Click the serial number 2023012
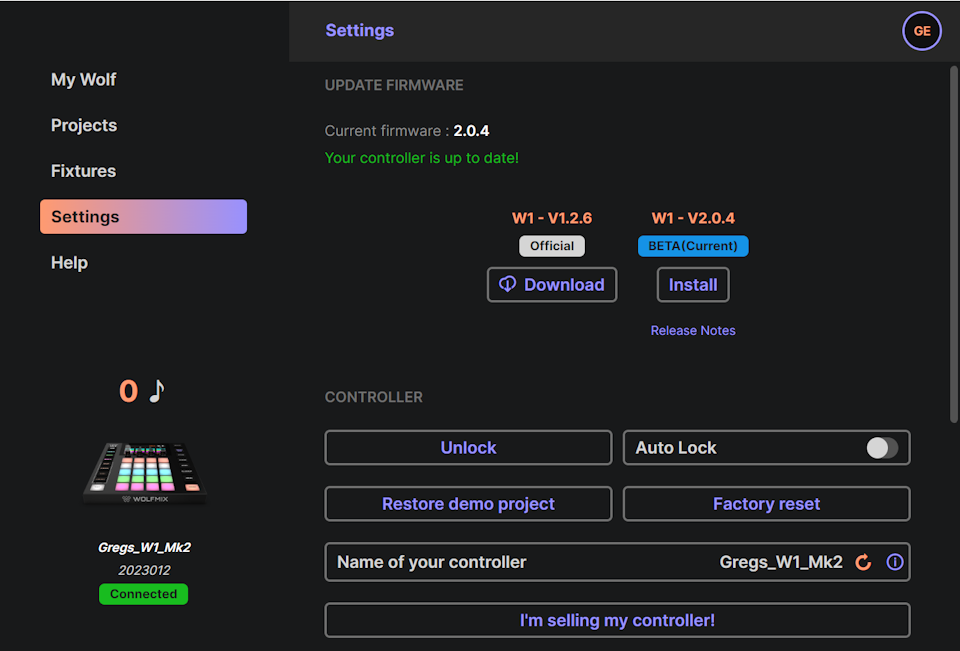This screenshot has width=960, height=651. 144,571
